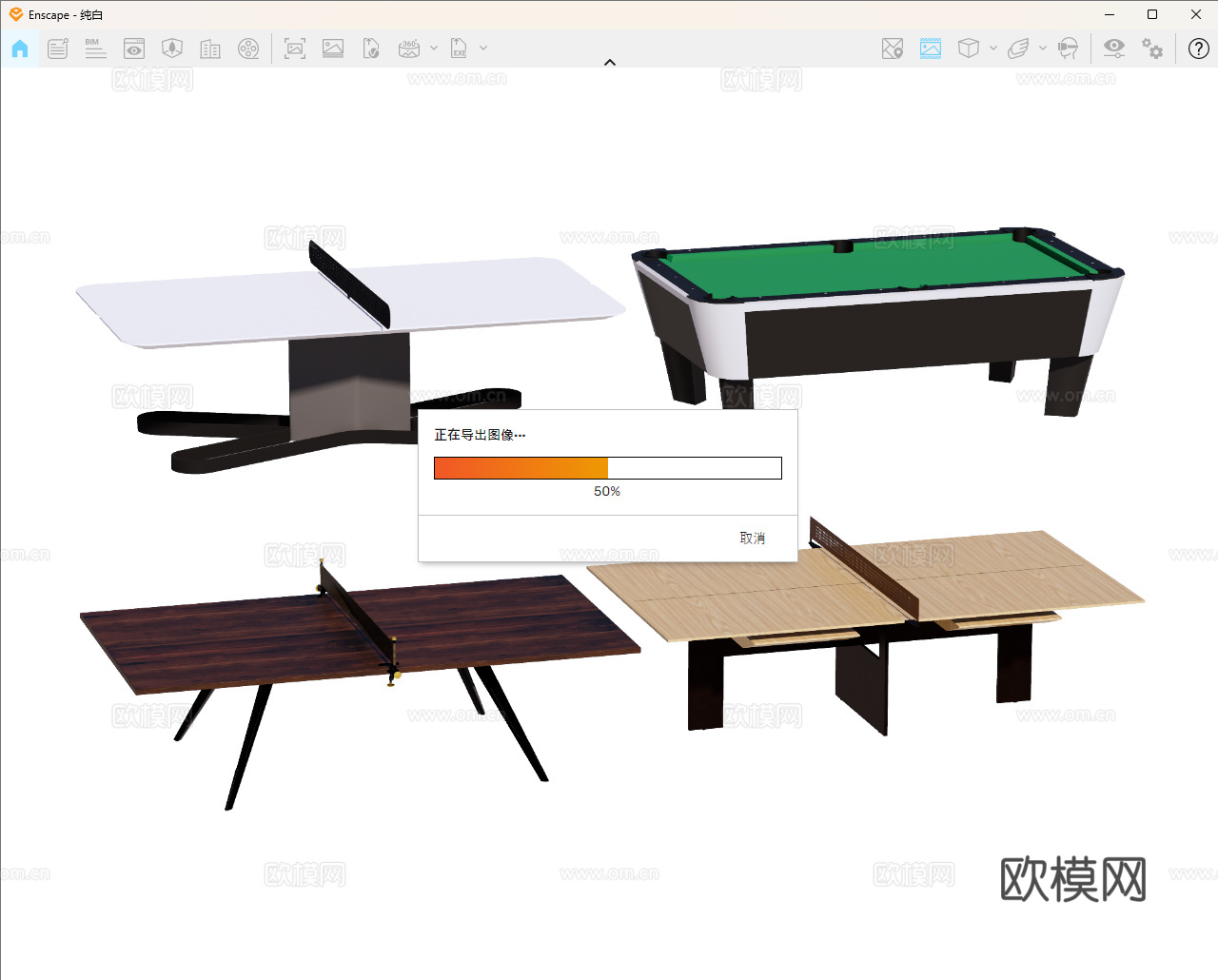This screenshot has height=980, width=1218.
Task: Open the BIM information panel
Action: [x=95, y=49]
